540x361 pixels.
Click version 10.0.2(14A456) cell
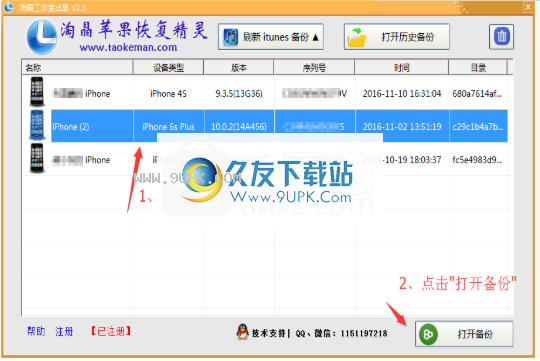click(x=239, y=127)
